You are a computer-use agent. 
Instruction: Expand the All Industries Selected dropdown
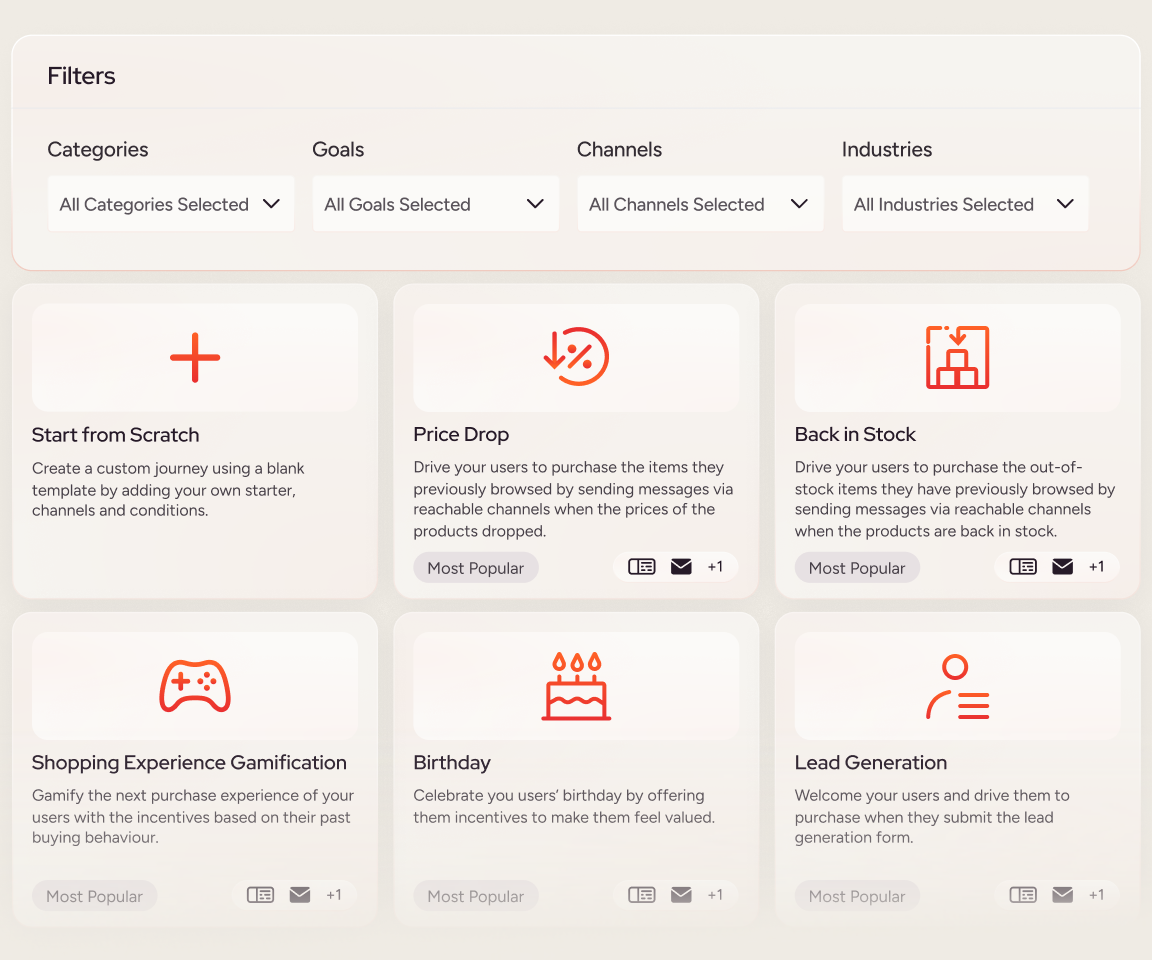(965, 204)
